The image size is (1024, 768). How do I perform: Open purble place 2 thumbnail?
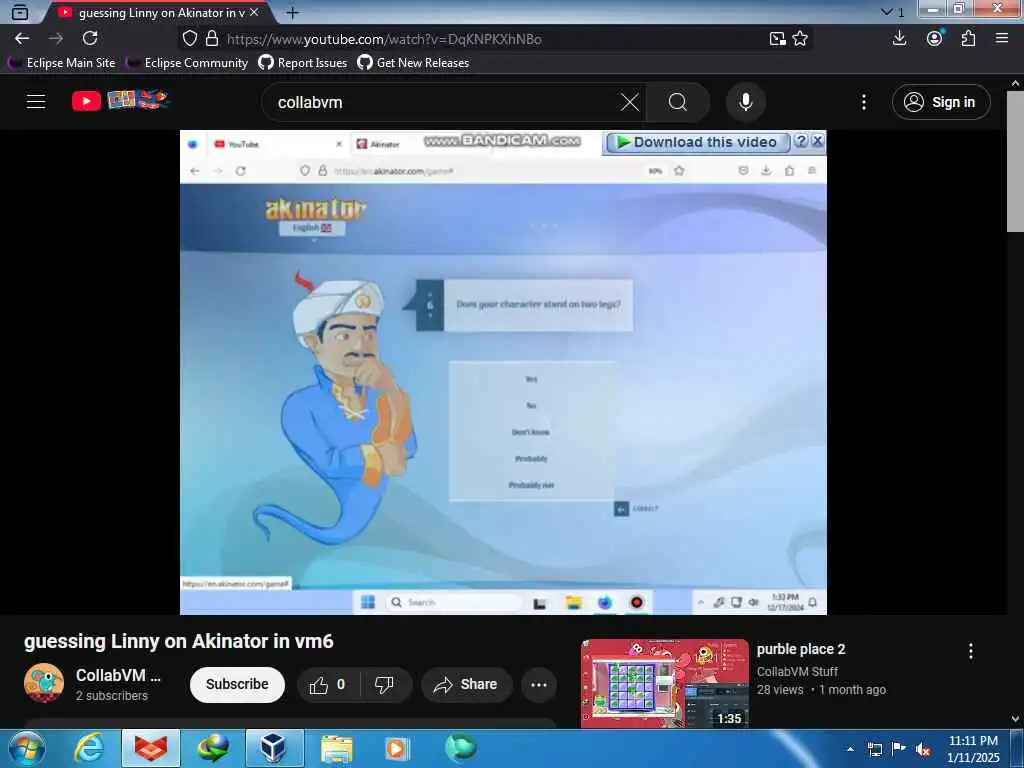pyautogui.click(x=665, y=683)
